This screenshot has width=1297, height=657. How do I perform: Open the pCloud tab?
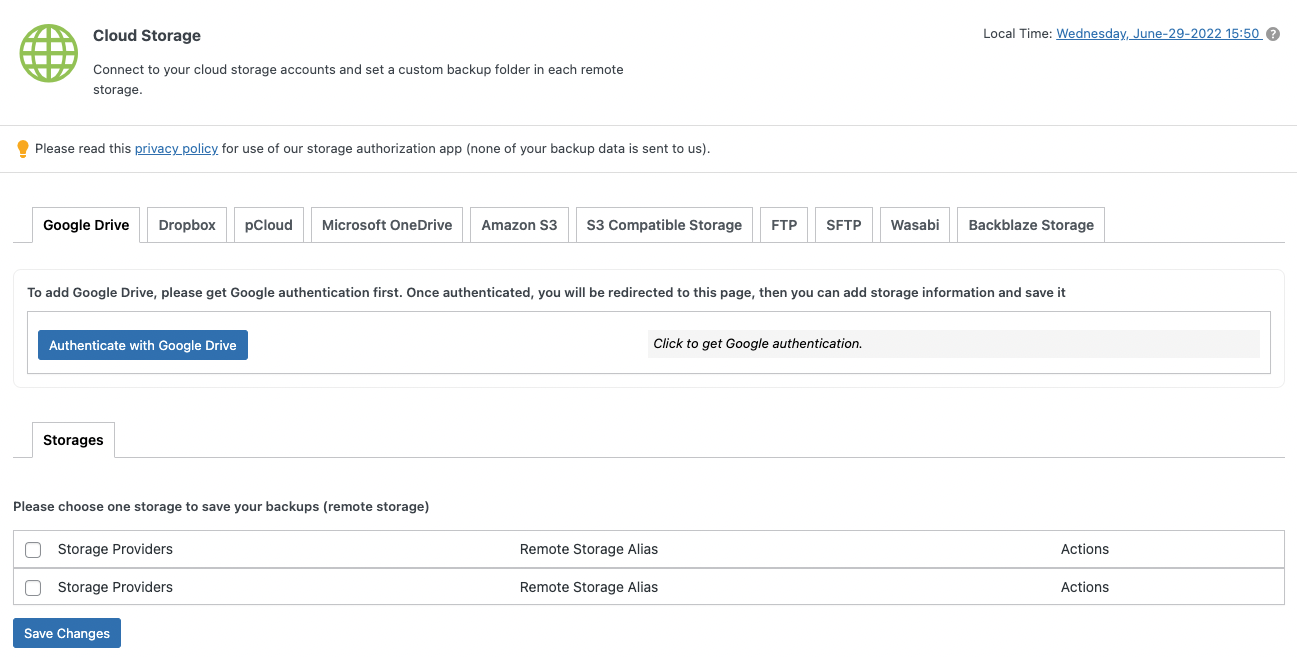(269, 225)
